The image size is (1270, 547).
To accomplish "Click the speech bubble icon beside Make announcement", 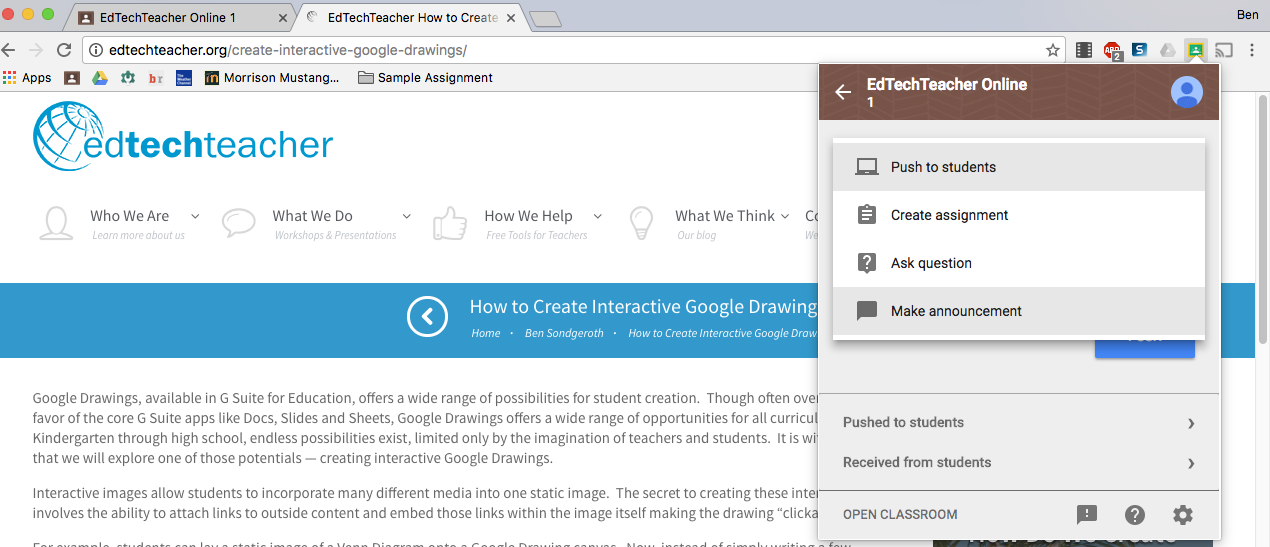I will (867, 311).
